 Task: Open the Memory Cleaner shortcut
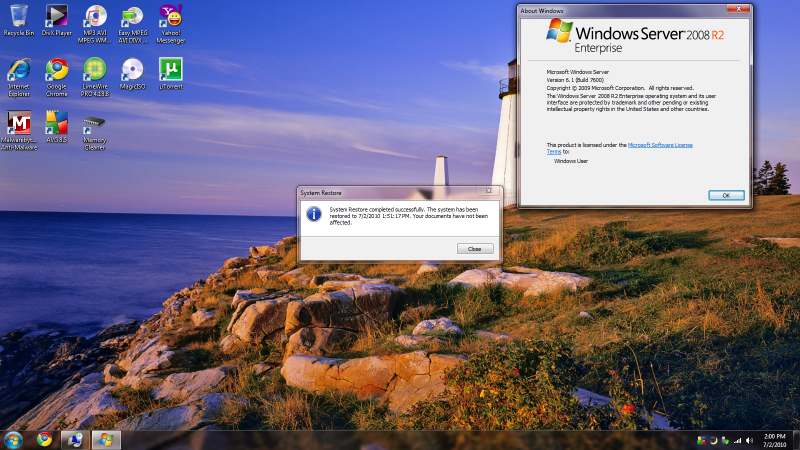[x=95, y=124]
